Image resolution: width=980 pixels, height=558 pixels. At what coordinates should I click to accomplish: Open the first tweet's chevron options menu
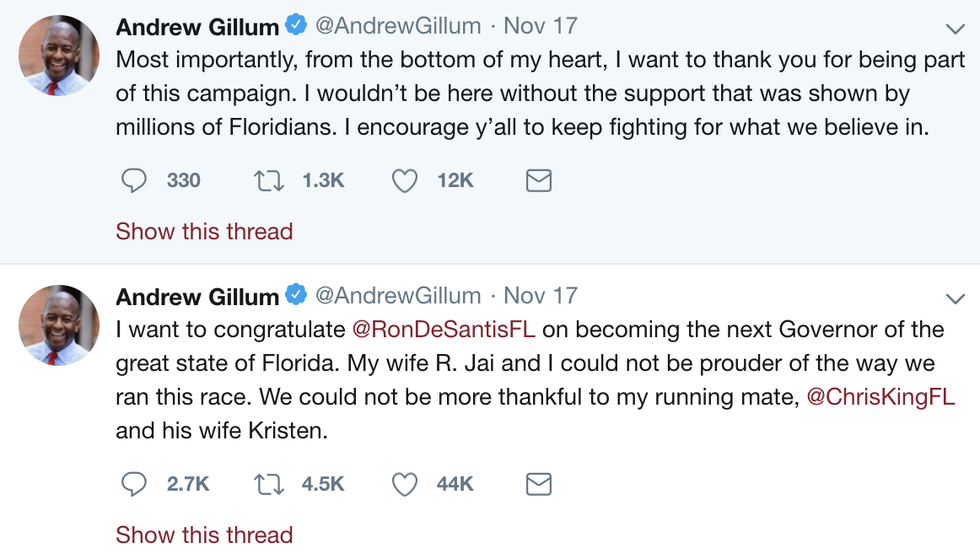point(955,29)
